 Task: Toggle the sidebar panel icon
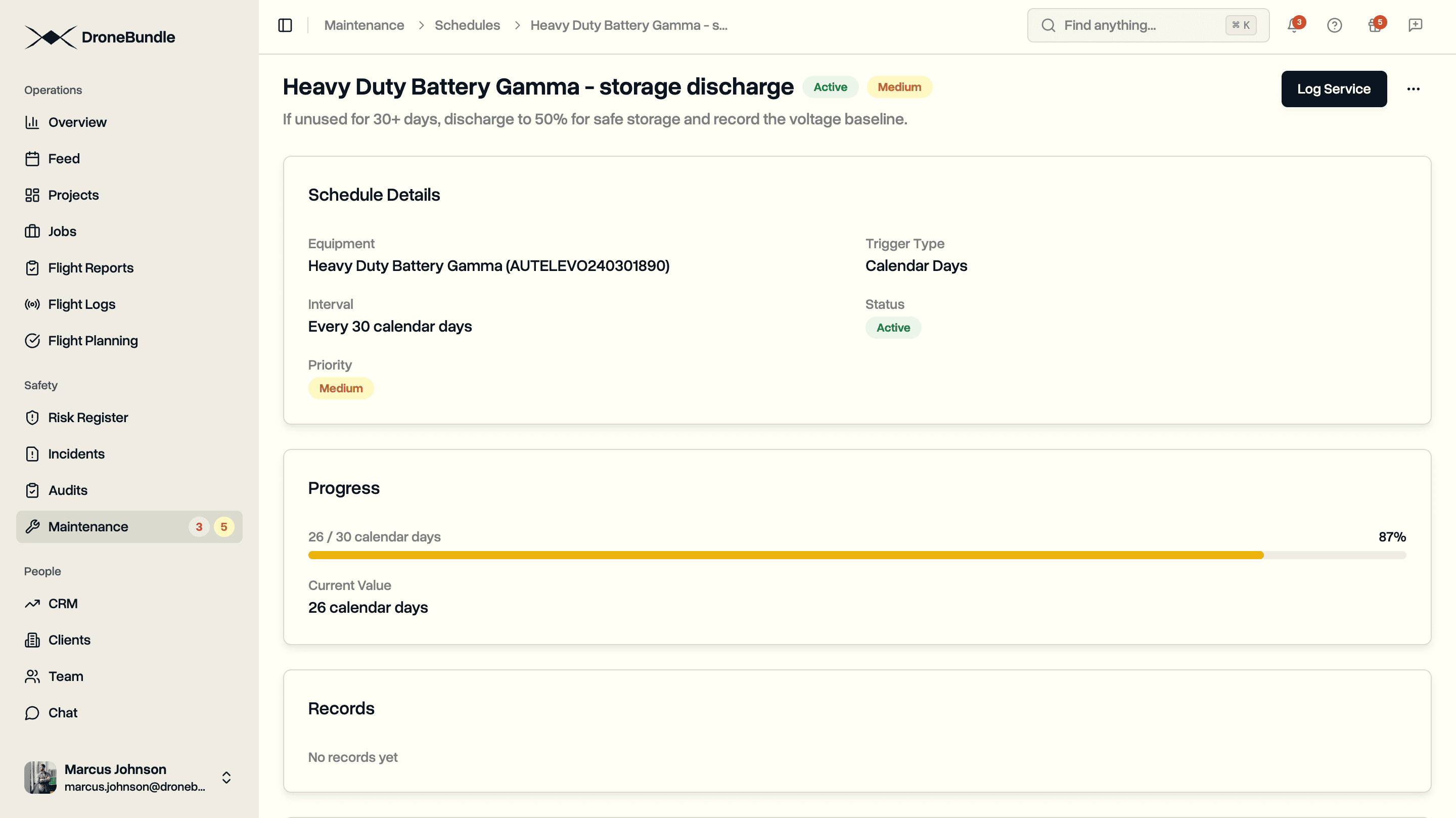click(x=286, y=25)
